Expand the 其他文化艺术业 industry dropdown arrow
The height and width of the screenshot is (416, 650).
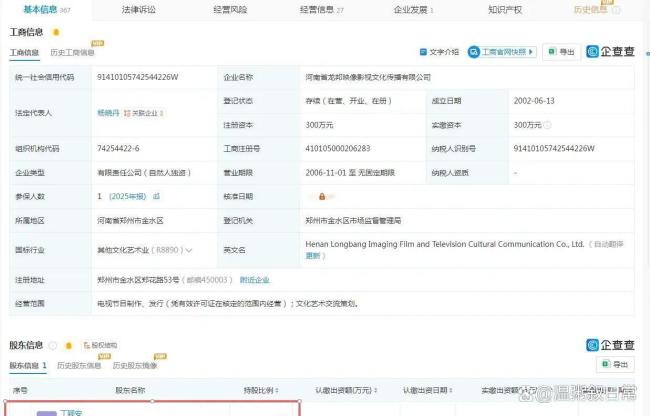[189, 250]
